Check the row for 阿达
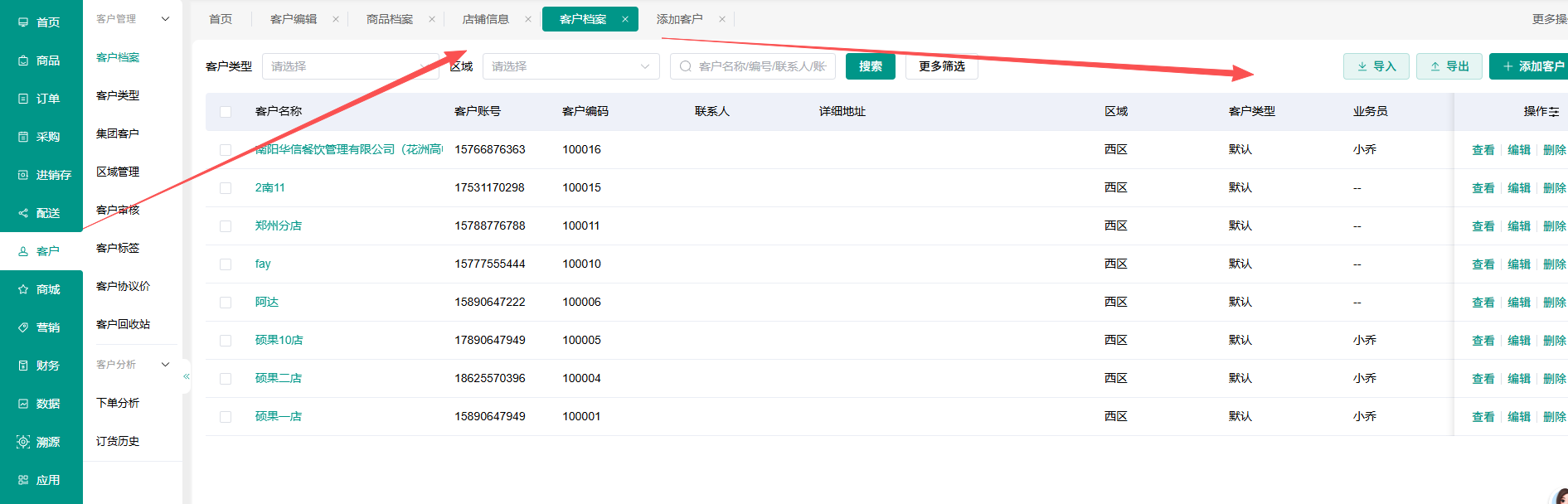 pyautogui.click(x=226, y=303)
